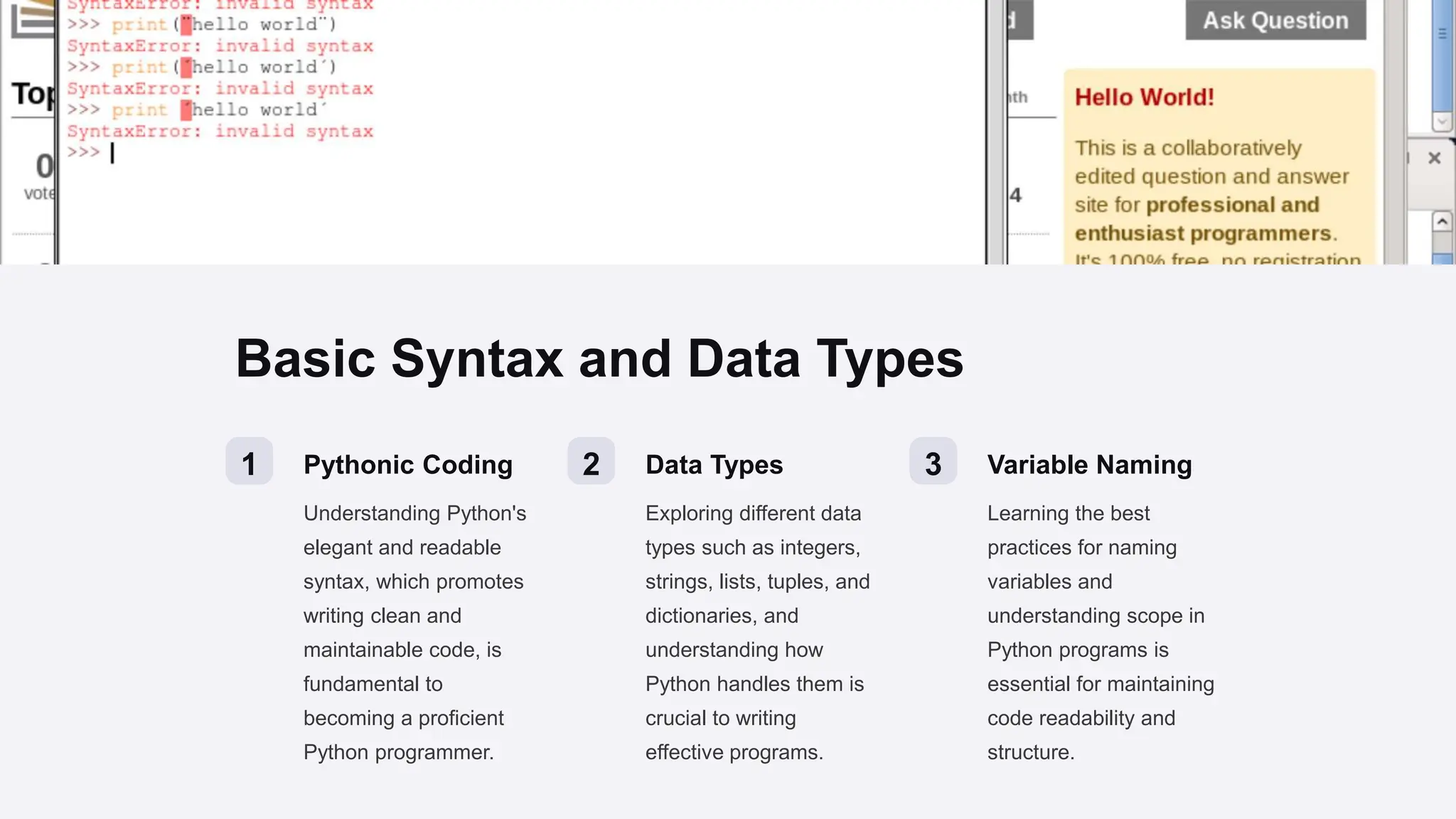
Task: Click the Pythonic Coding heading
Action: coord(407,465)
